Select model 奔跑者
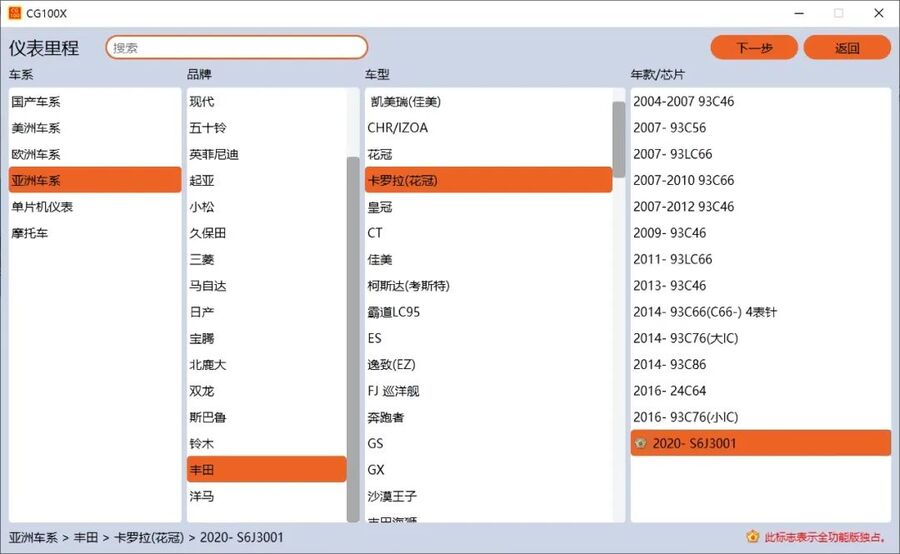This screenshot has height=554, width=900. (x=488, y=417)
